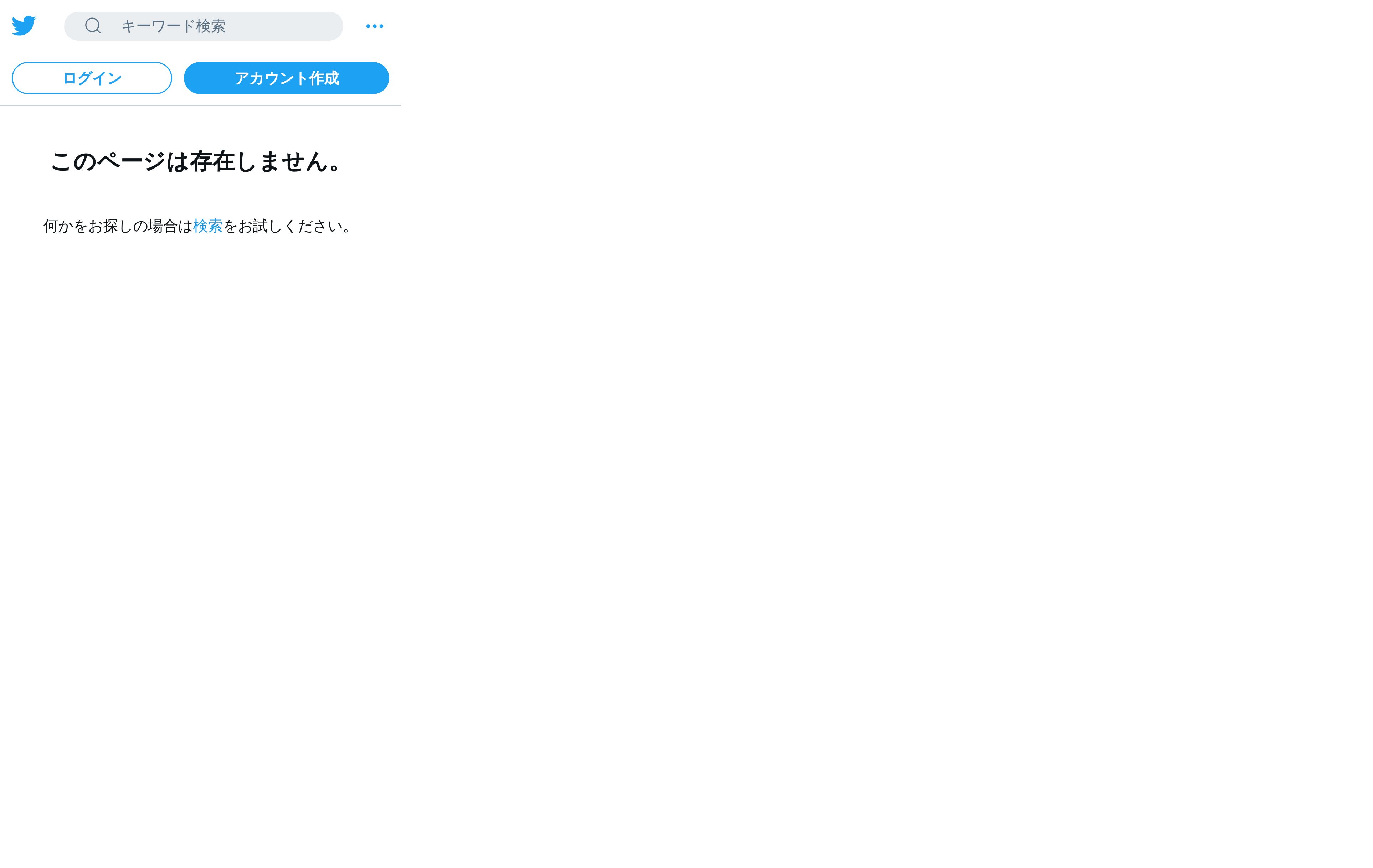
Task: Click the をお試しください text after the link
Action: (287, 226)
